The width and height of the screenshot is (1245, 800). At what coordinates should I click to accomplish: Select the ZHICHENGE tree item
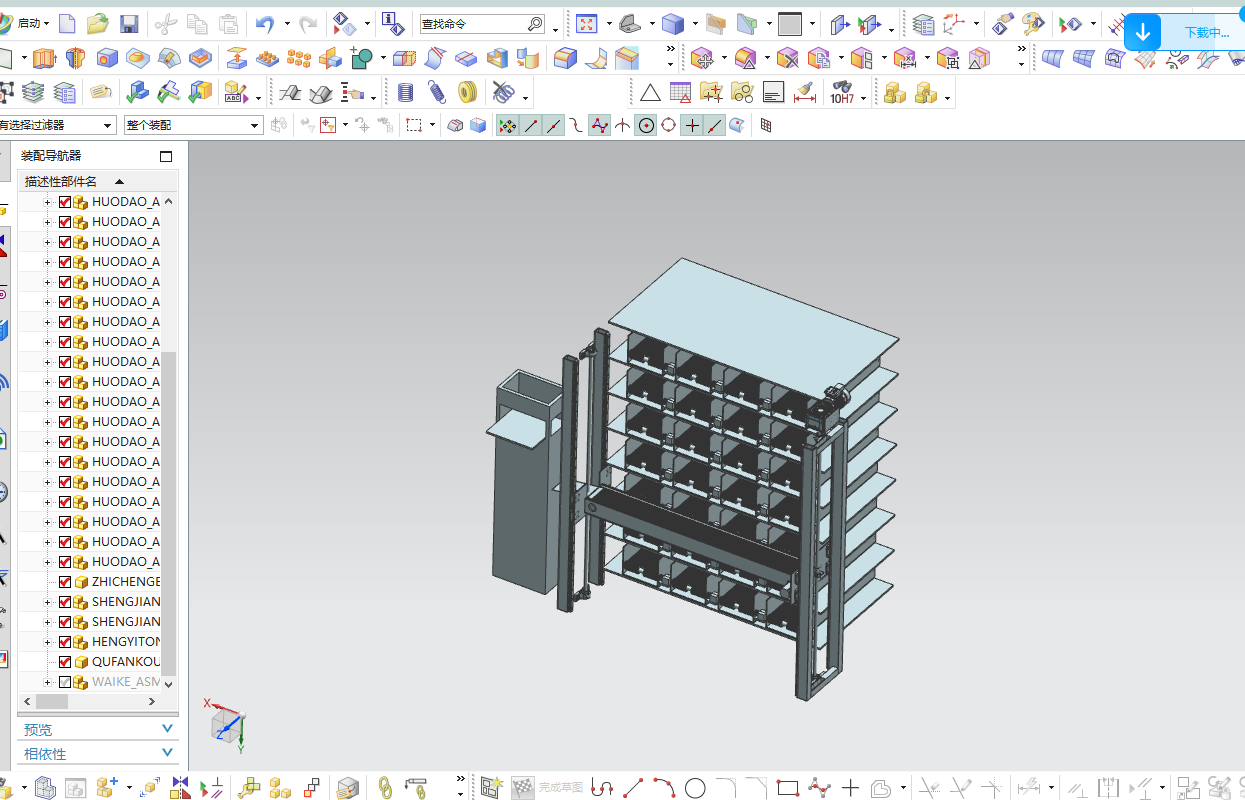point(126,582)
